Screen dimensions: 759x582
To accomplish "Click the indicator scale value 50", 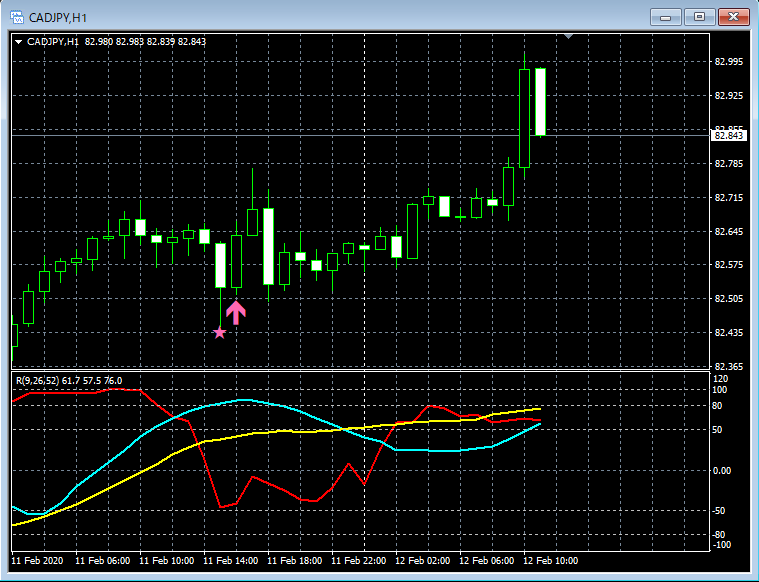I will (x=717, y=430).
